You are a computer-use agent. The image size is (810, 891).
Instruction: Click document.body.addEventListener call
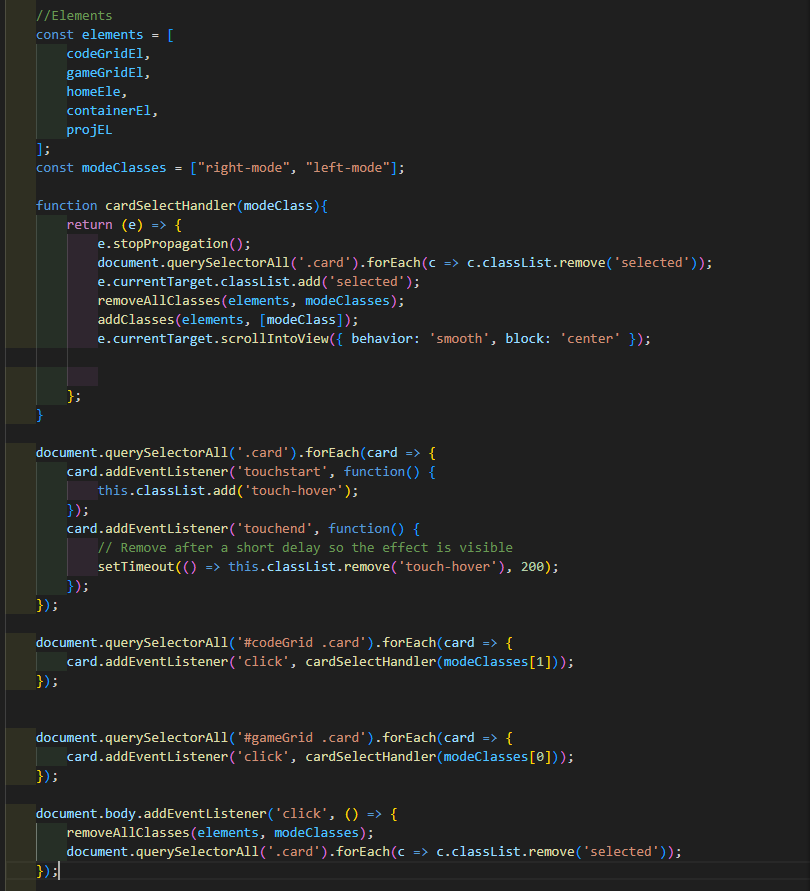217,814
